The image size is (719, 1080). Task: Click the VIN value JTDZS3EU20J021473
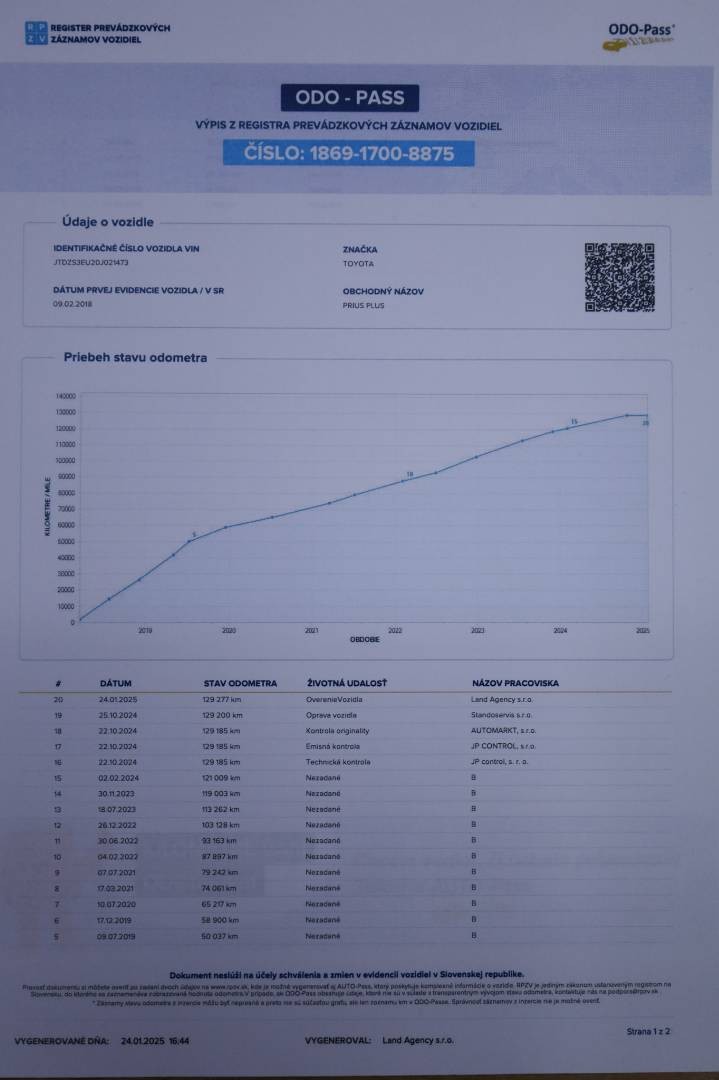tap(91, 262)
